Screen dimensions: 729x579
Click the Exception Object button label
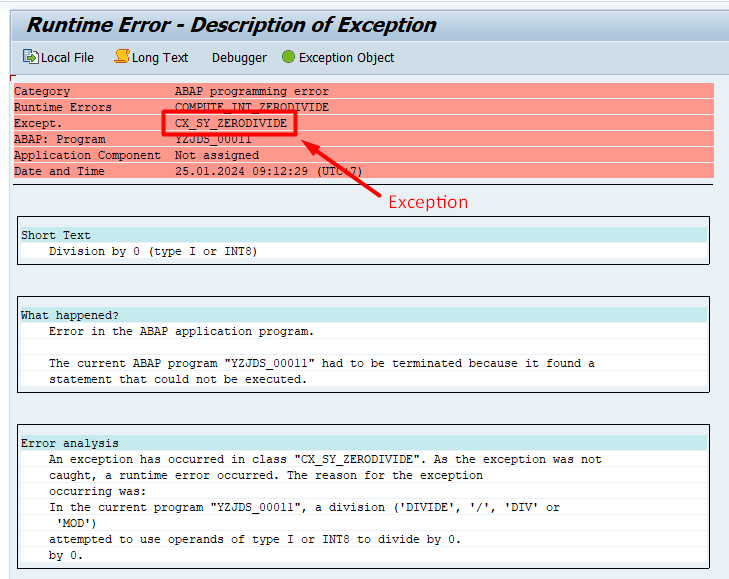click(346, 58)
